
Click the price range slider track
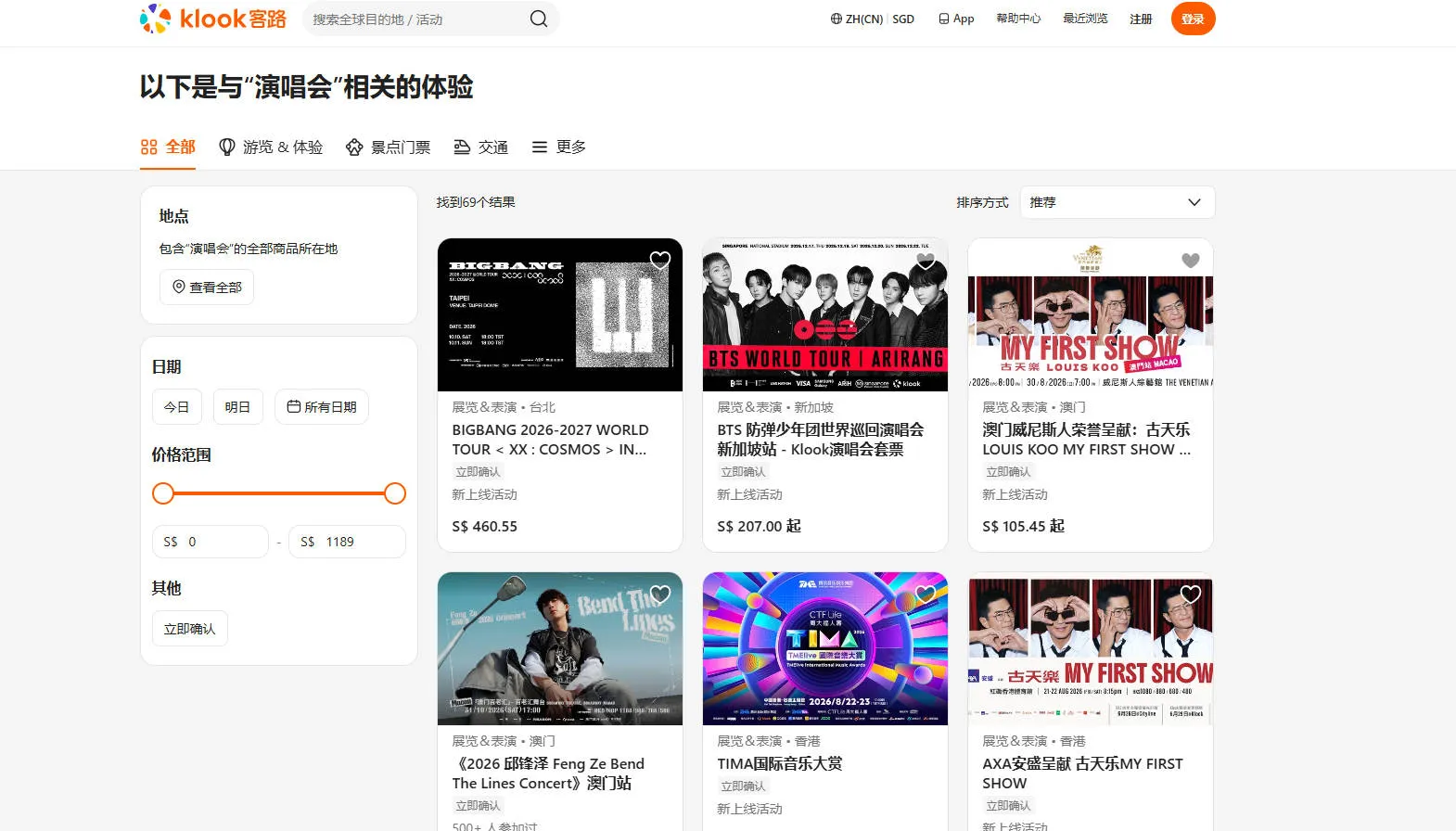279,493
